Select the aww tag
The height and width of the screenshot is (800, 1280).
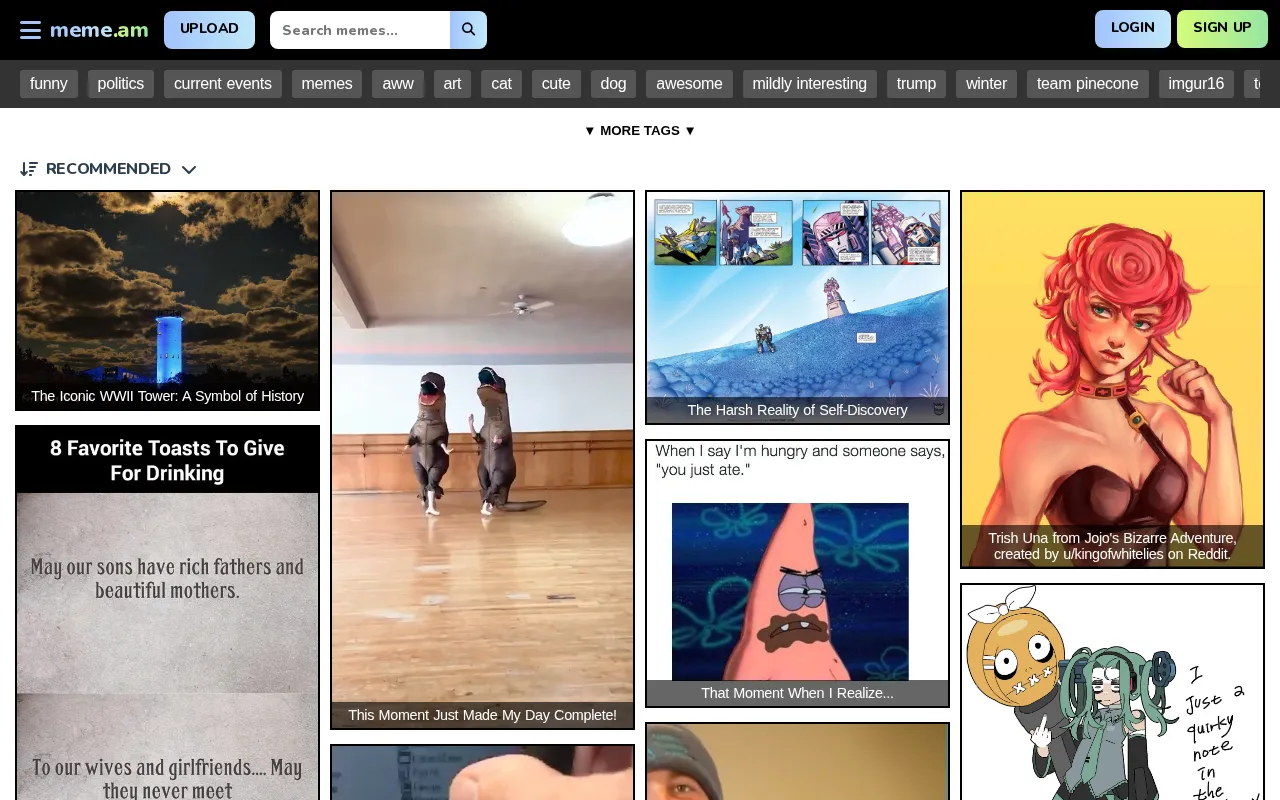[x=398, y=84]
